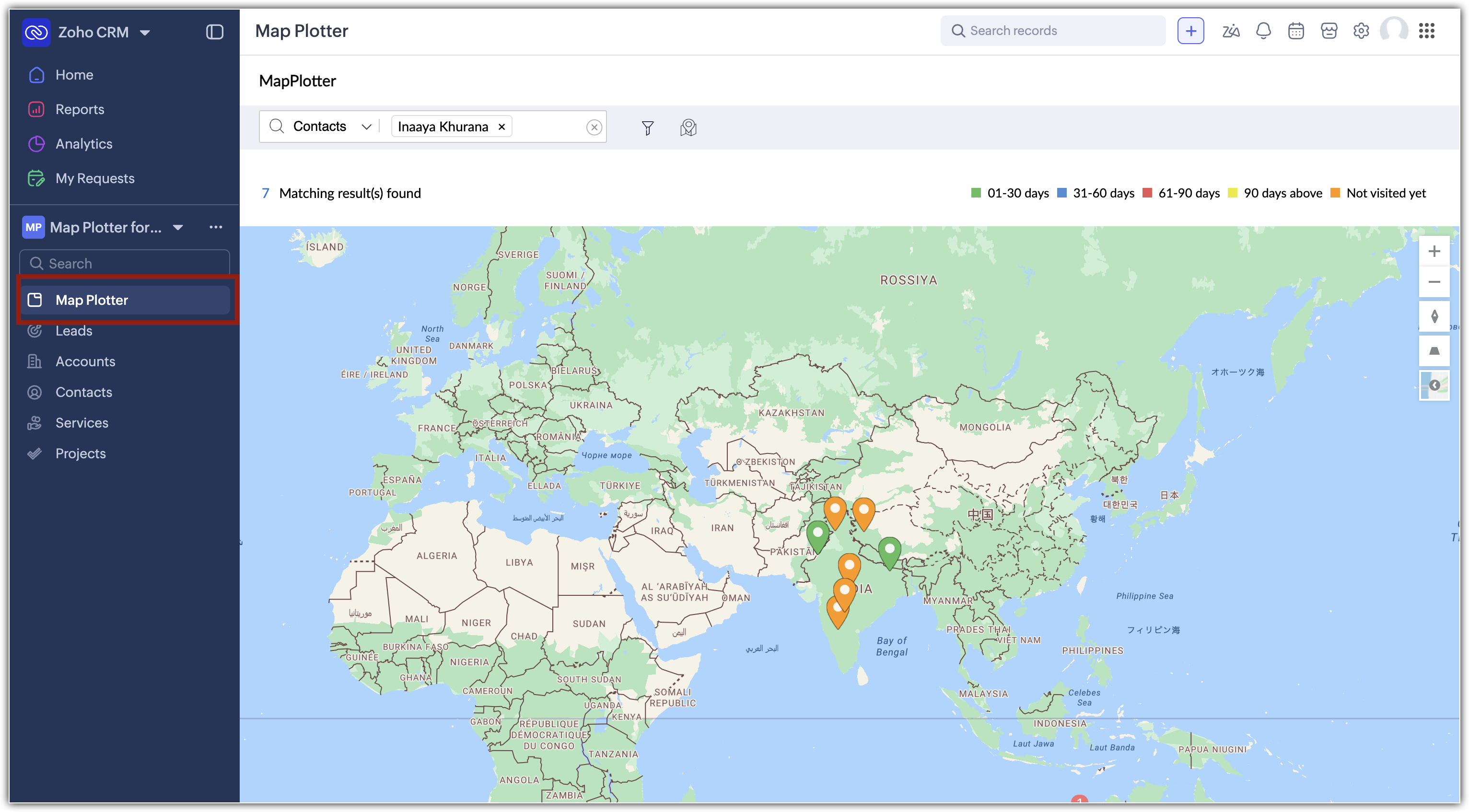Click the MP teamspace badge

(33, 227)
